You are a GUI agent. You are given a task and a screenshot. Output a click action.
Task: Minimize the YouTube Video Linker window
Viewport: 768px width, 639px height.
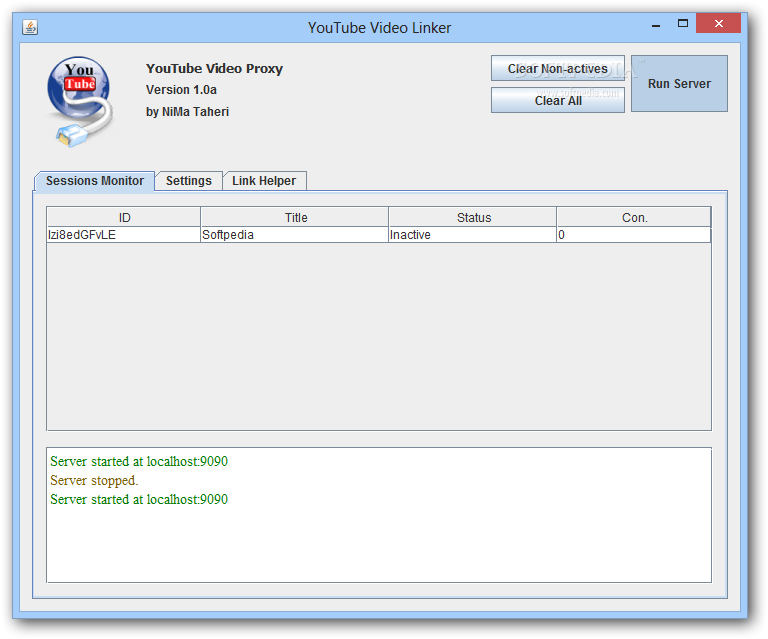(656, 24)
